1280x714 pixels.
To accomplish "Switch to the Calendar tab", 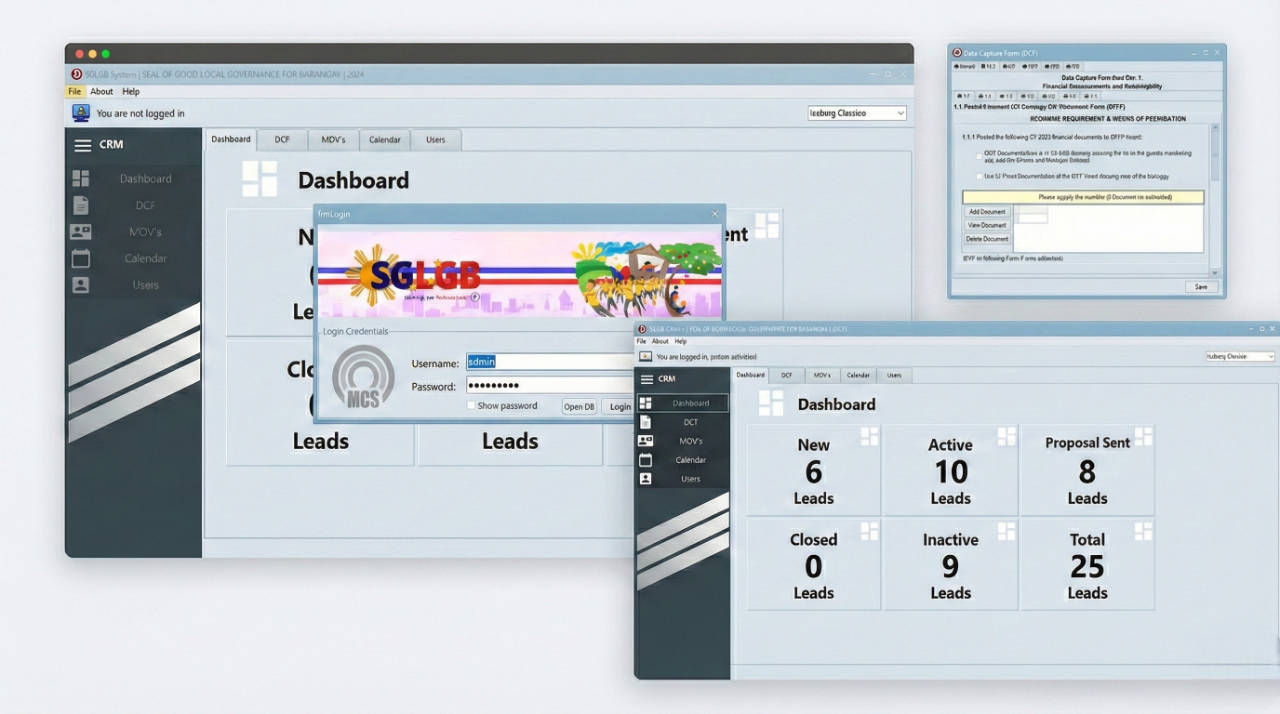I will [384, 140].
